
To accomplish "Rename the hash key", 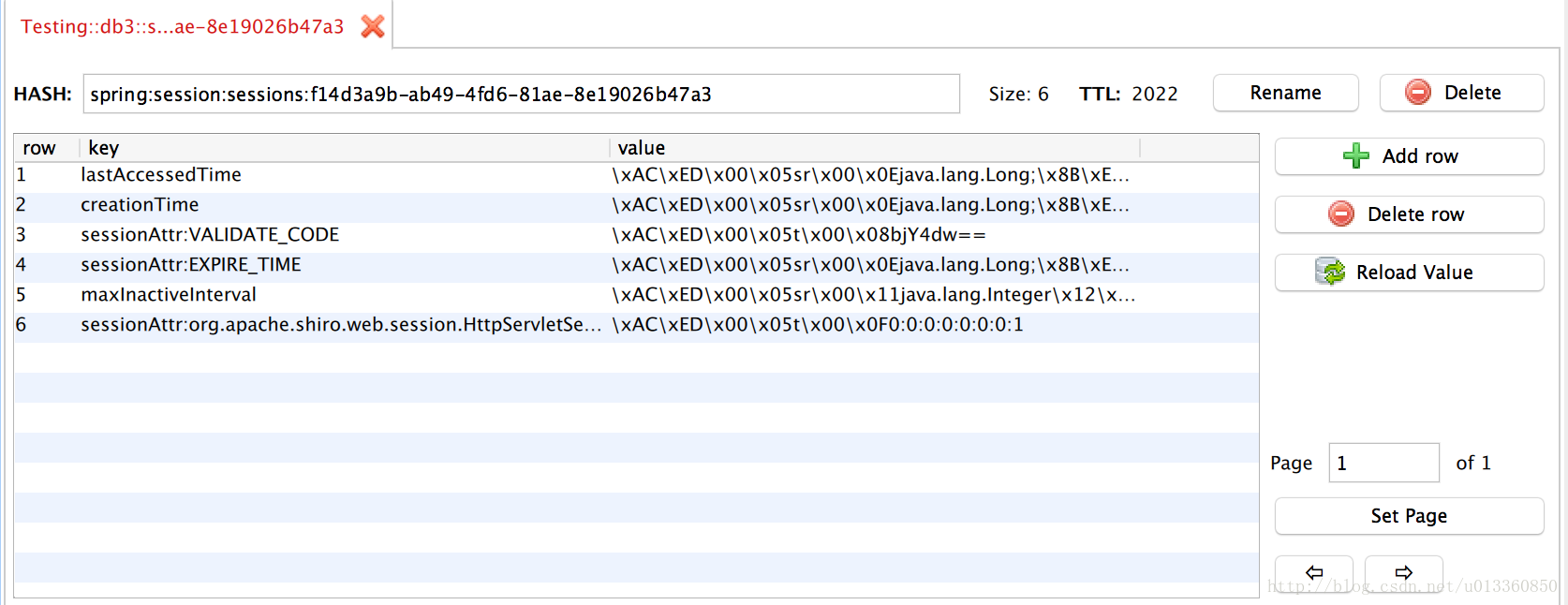I will [x=1285, y=93].
